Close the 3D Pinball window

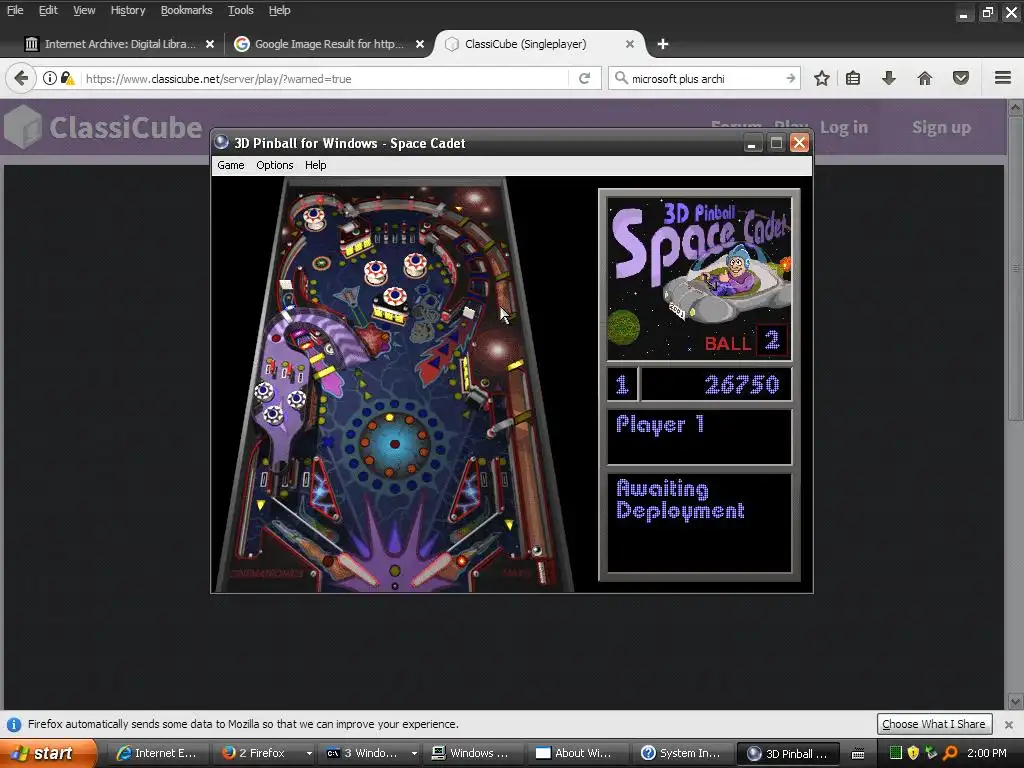click(799, 143)
